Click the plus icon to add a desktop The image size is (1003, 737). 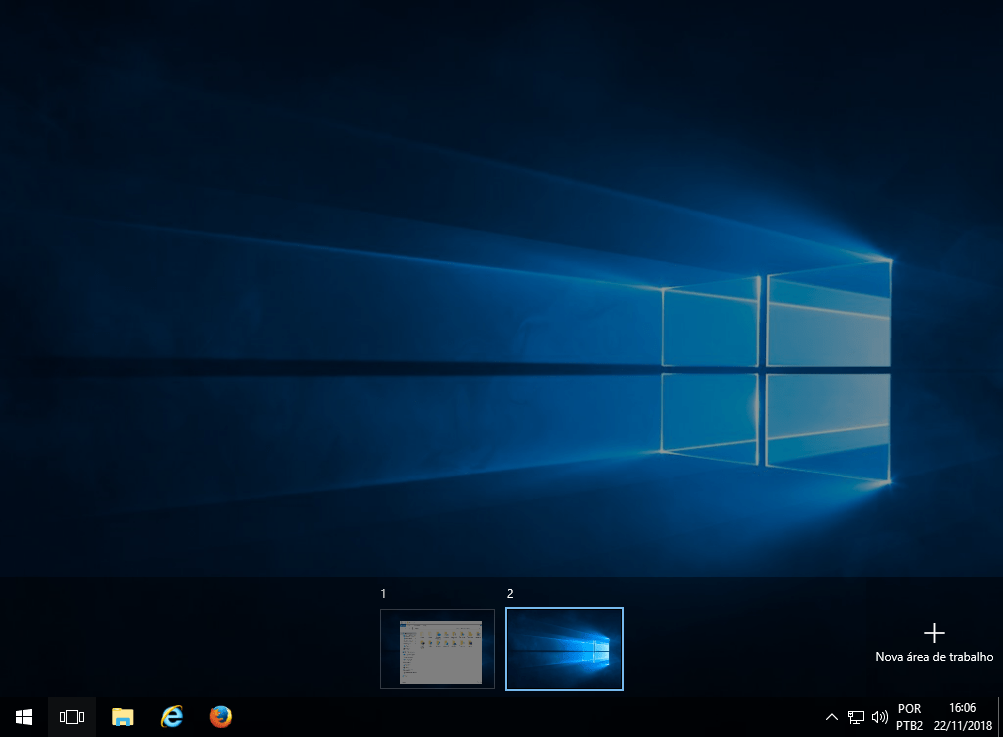click(934, 632)
